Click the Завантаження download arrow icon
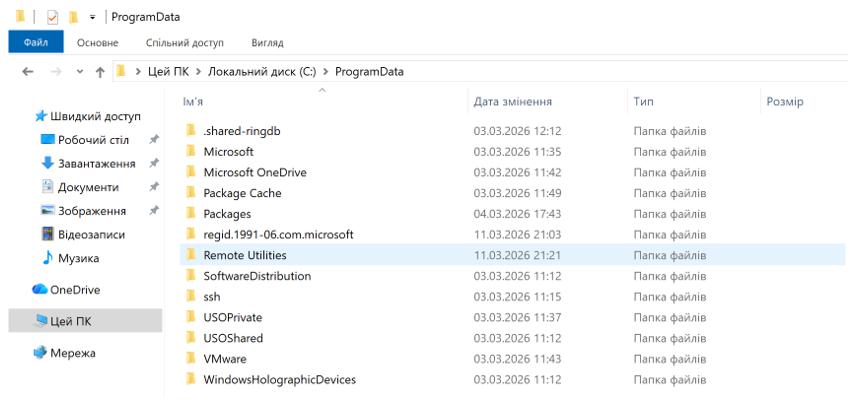850x406 pixels. tap(47, 163)
